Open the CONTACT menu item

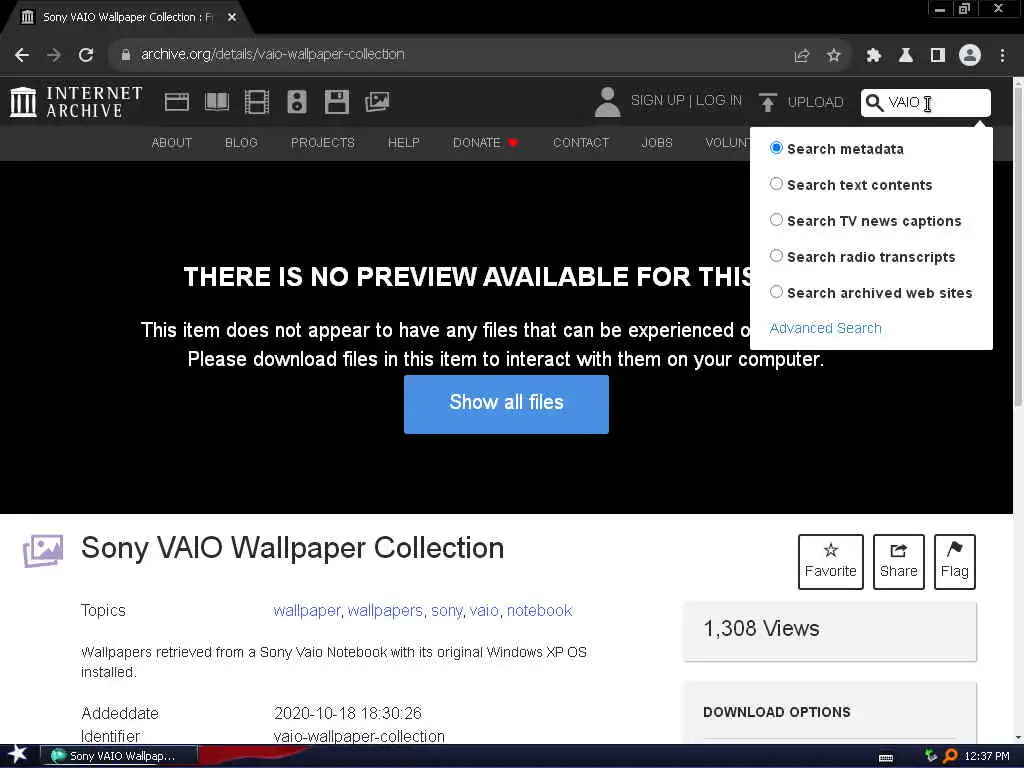tap(581, 142)
